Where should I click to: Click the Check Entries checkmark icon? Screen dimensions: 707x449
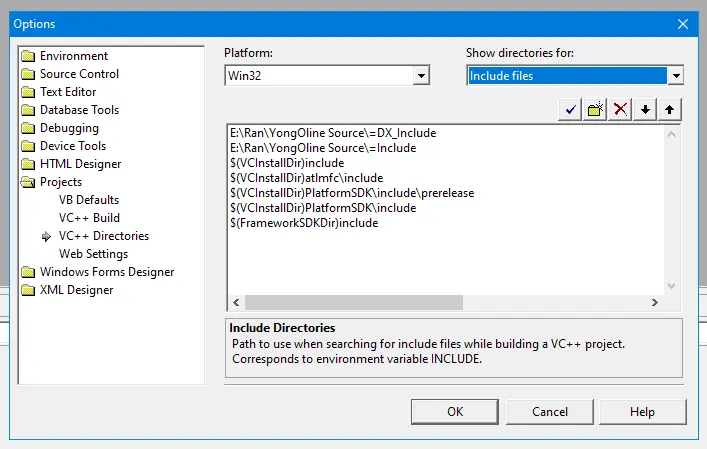pyautogui.click(x=570, y=110)
